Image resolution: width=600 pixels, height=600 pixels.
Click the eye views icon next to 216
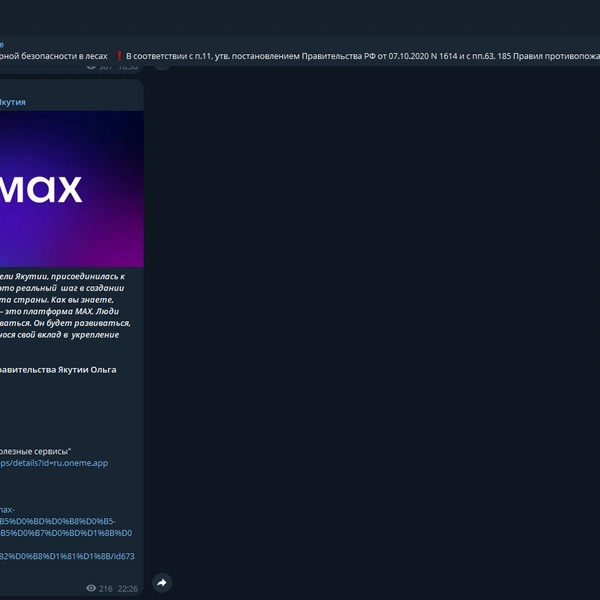coord(91,588)
